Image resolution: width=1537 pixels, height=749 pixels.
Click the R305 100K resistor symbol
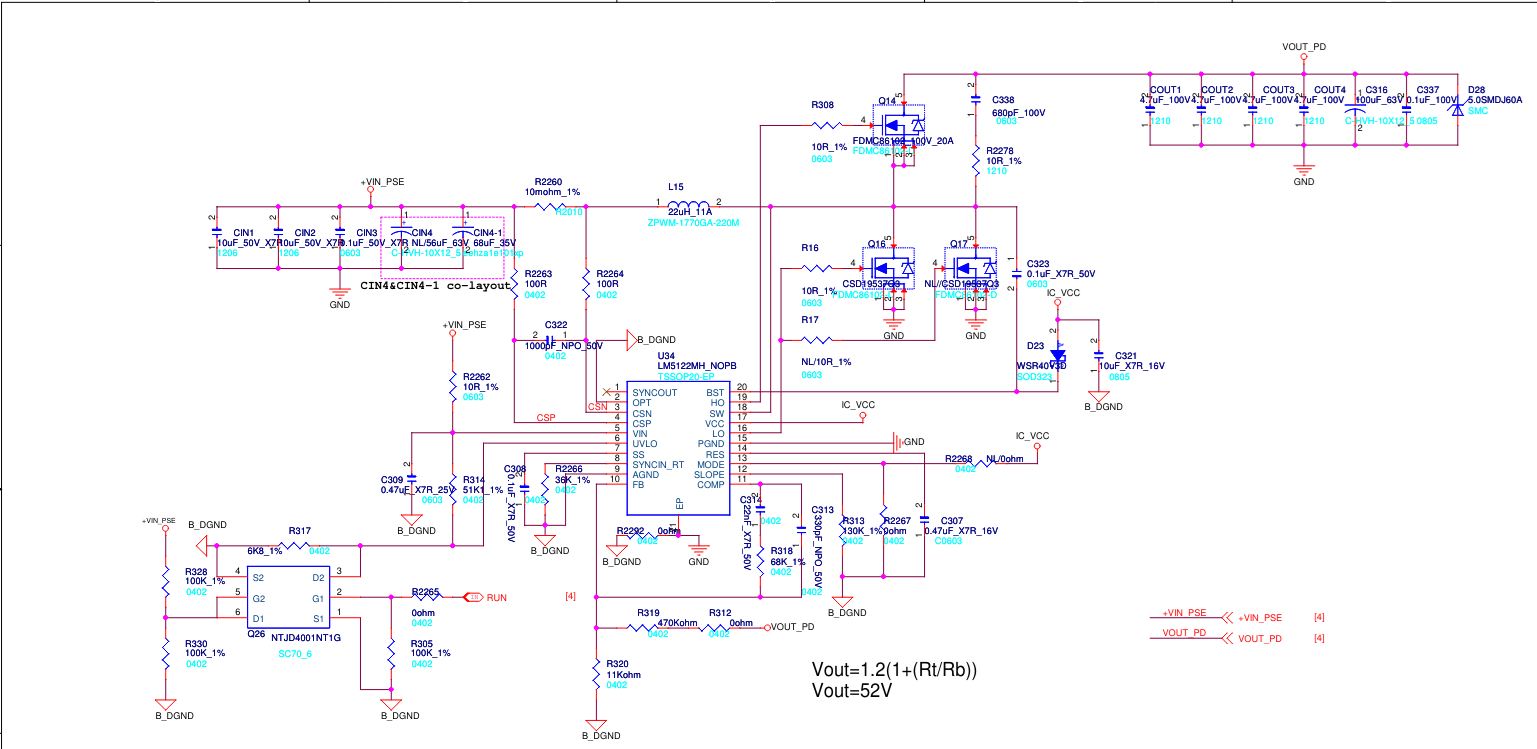coord(390,655)
